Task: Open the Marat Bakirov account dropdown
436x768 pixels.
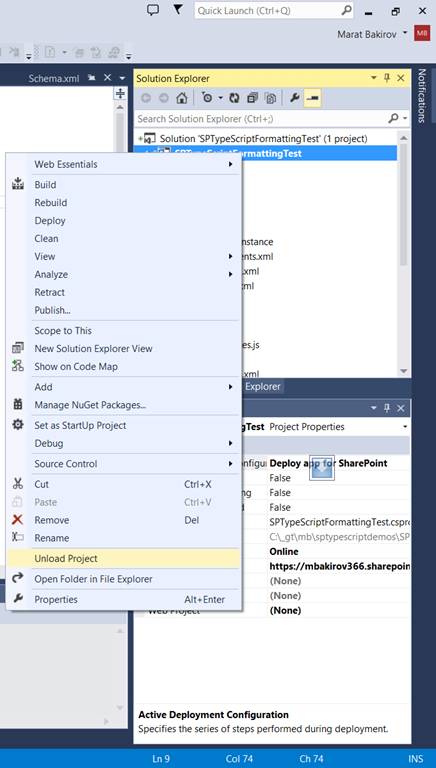Action: (405, 33)
